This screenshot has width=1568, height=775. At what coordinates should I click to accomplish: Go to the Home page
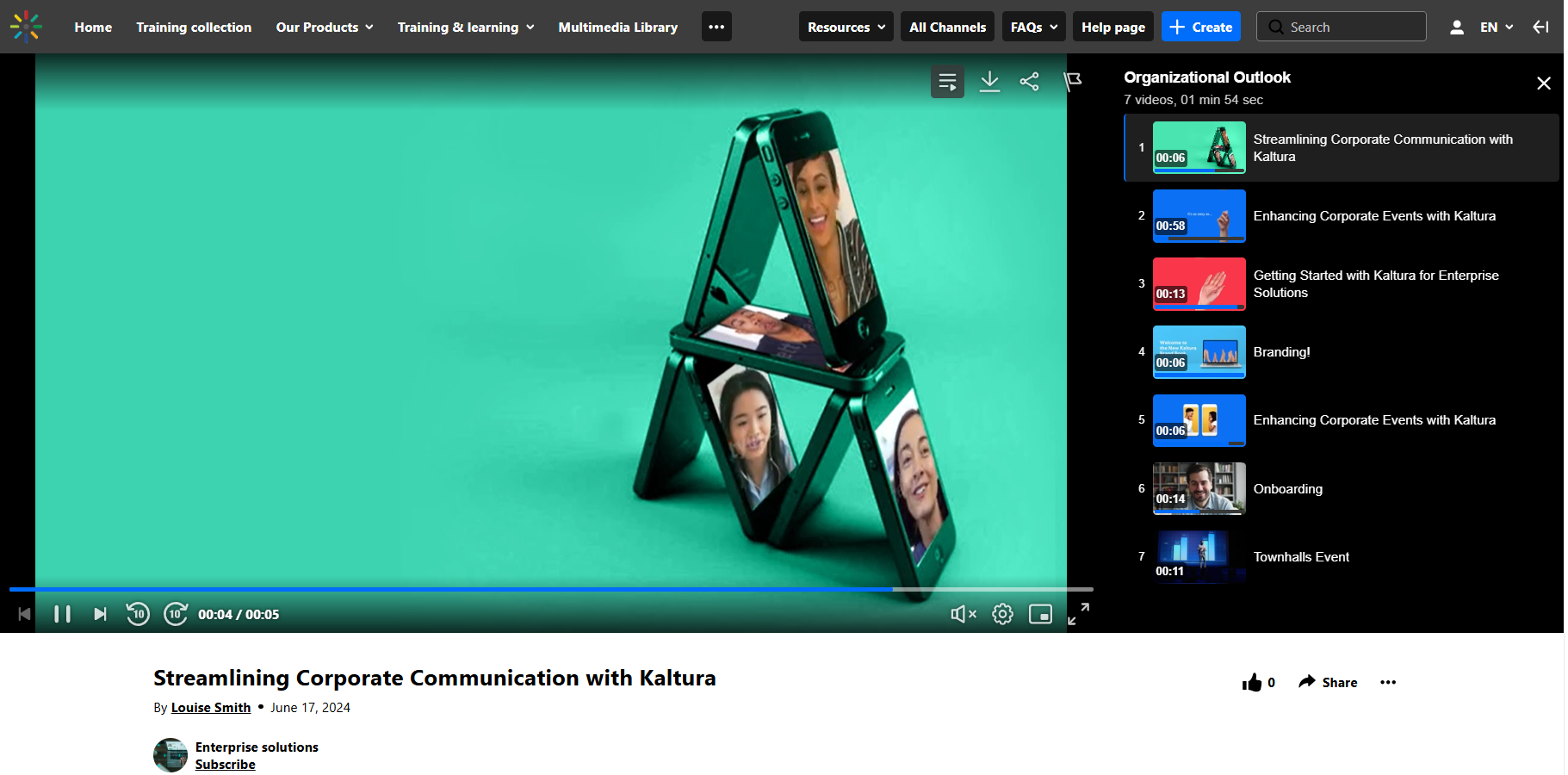point(93,28)
